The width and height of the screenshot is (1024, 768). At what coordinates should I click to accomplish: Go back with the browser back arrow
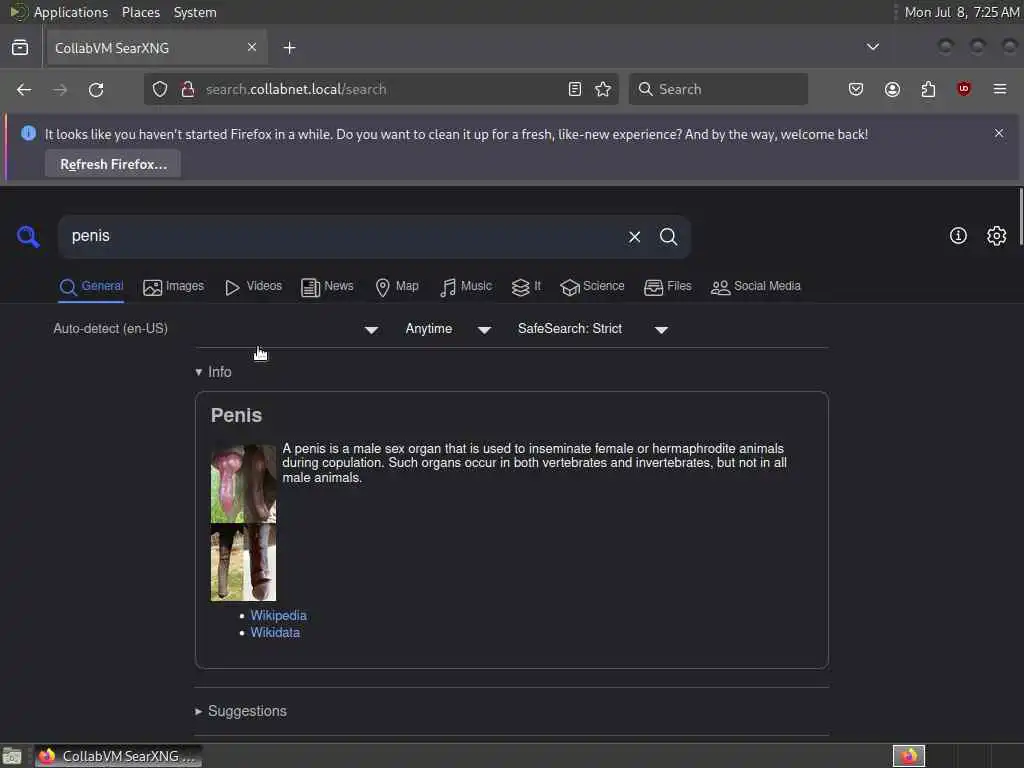[x=24, y=89]
